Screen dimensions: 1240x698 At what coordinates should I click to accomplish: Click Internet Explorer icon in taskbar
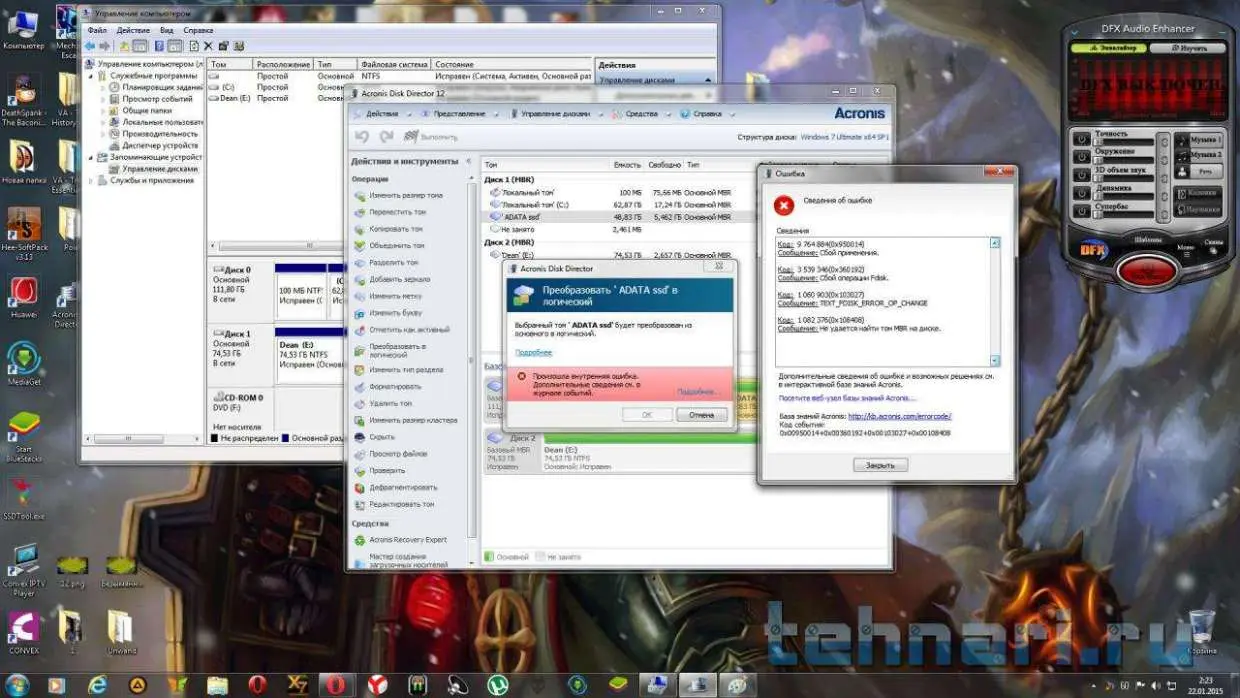[98, 685]
